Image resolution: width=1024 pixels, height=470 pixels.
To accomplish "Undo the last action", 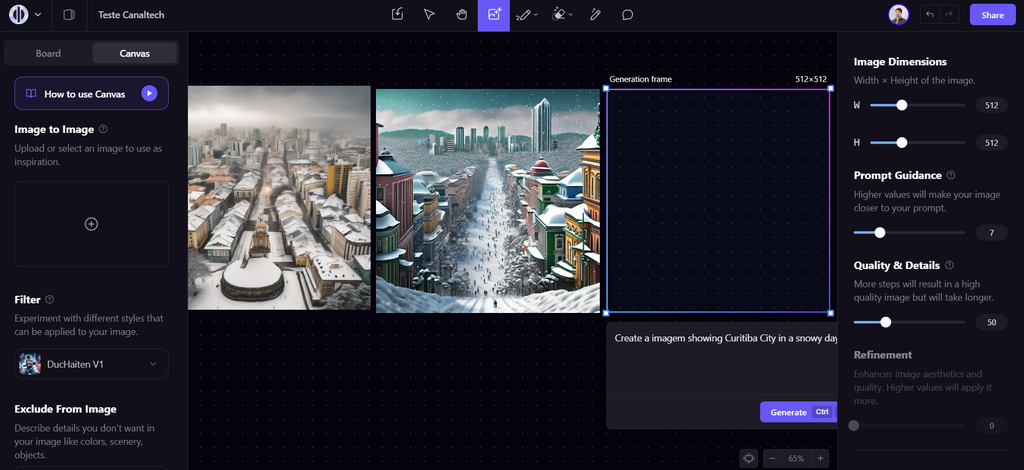I will (x=930, y=15).
